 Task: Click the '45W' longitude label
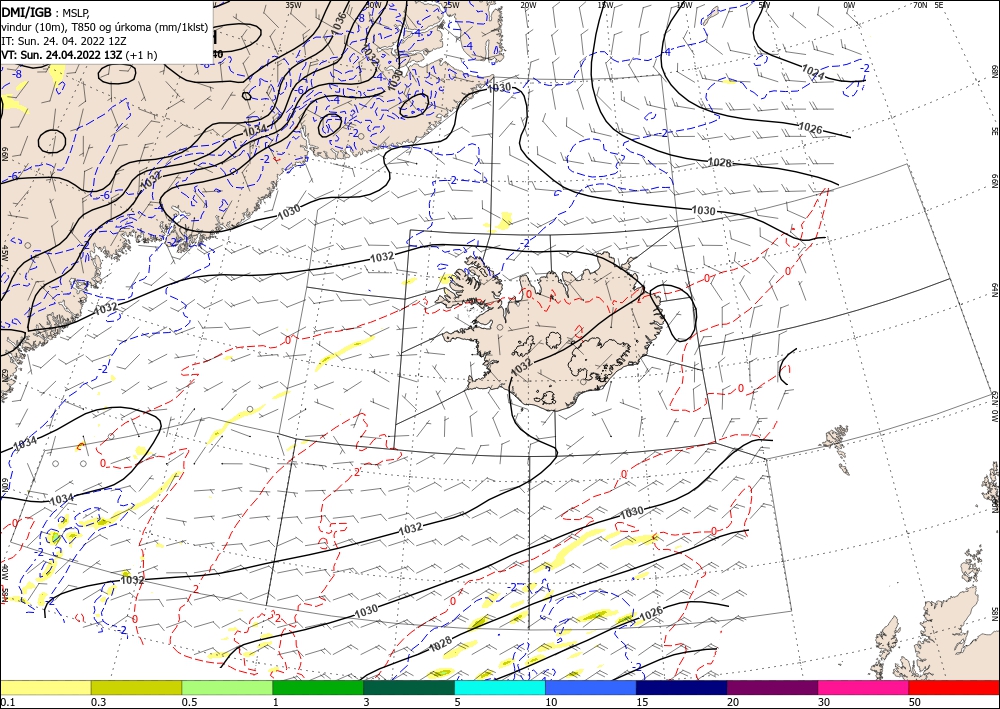click(4, 253)
